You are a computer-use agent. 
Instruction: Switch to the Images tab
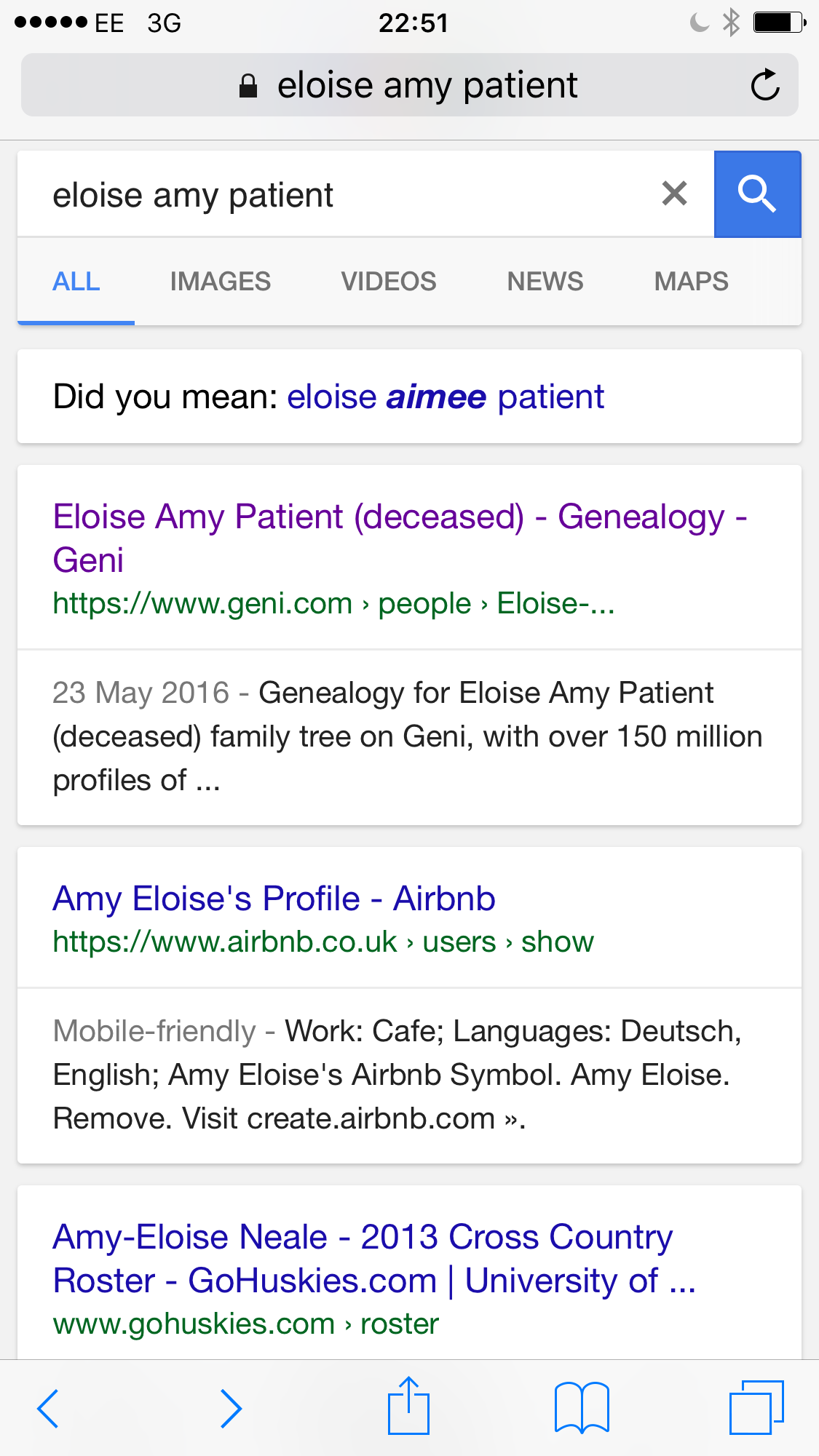click(x=221, y=282)
